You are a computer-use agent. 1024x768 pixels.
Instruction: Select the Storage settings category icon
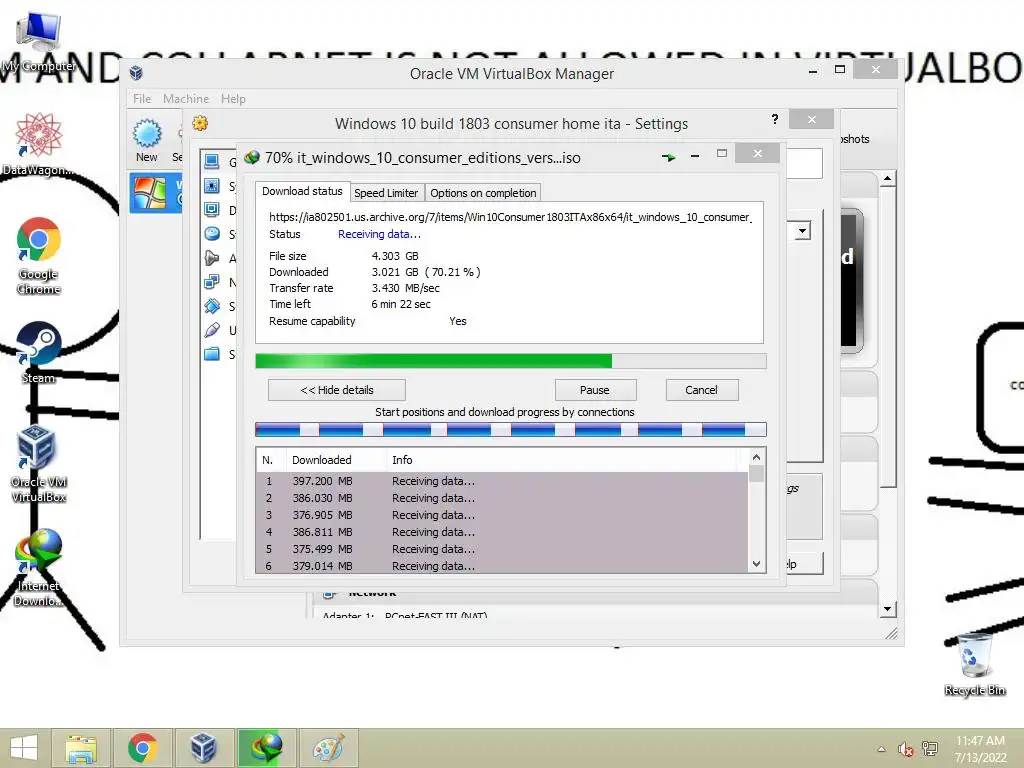(212, 234)
